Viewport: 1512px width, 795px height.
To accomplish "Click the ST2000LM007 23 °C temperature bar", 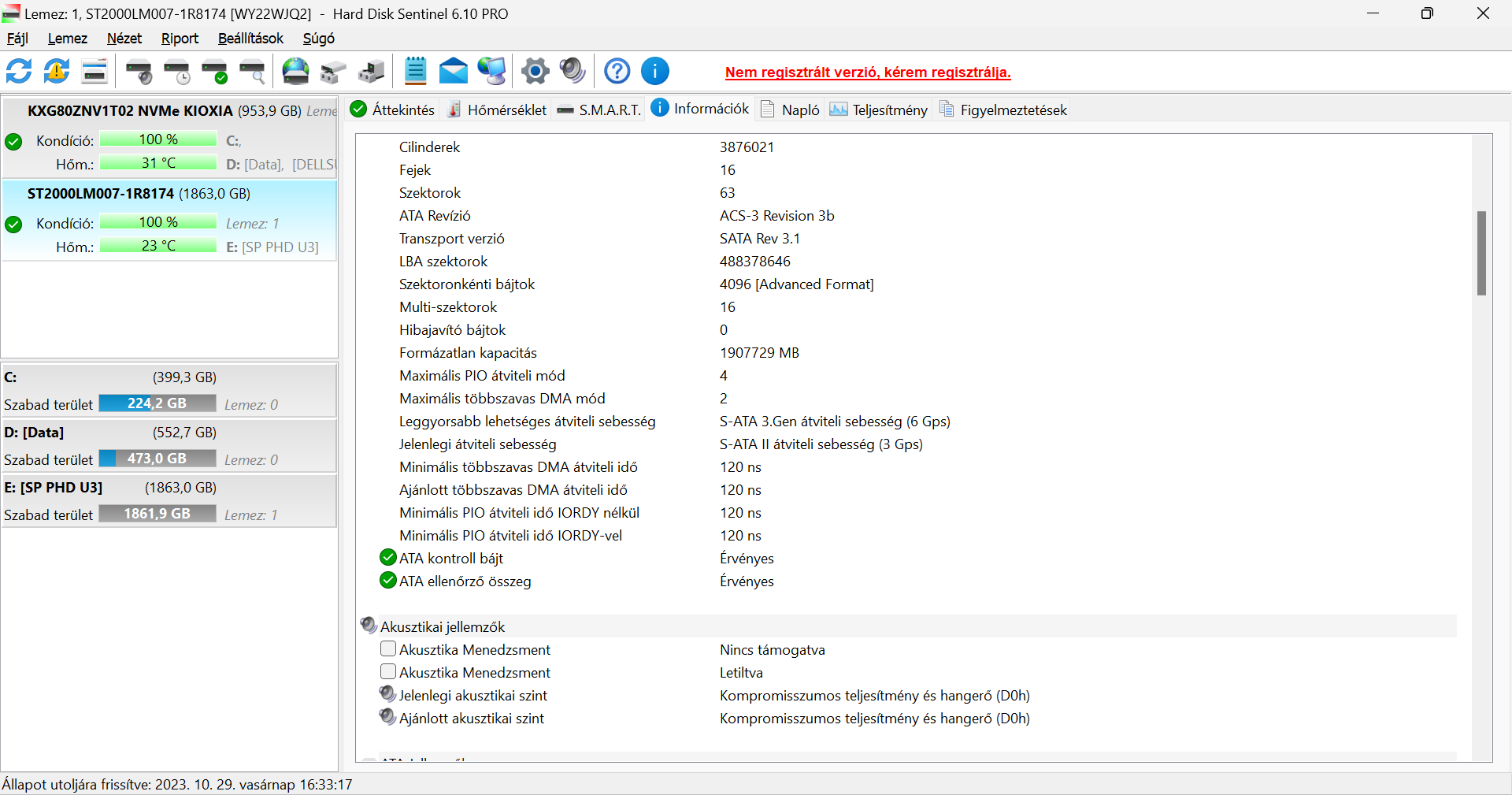I will click(158, 246).
